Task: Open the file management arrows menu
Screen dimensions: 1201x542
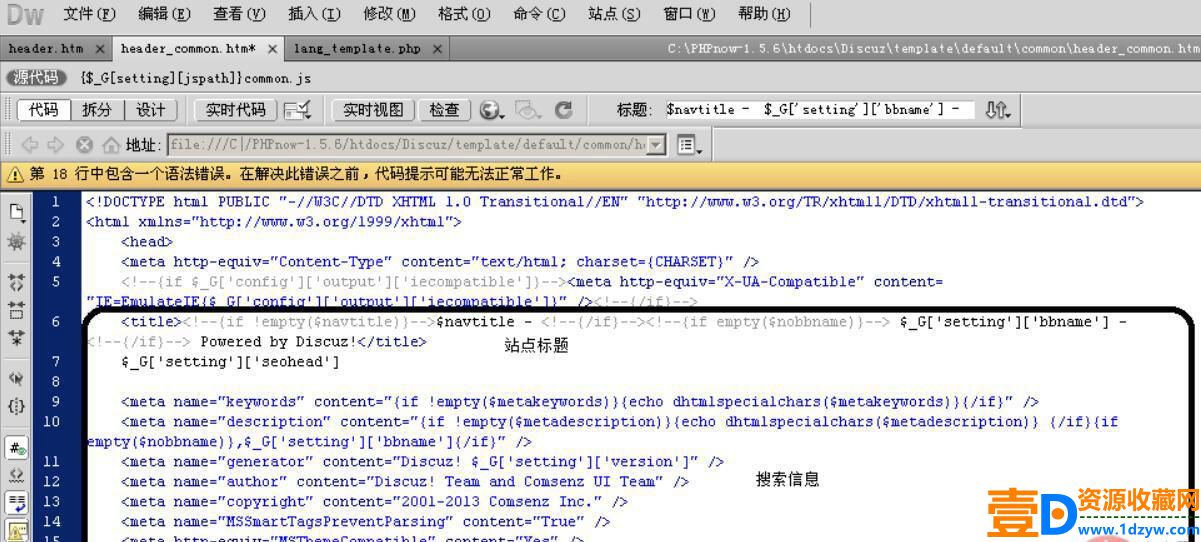Action: [x=997, y=110]
